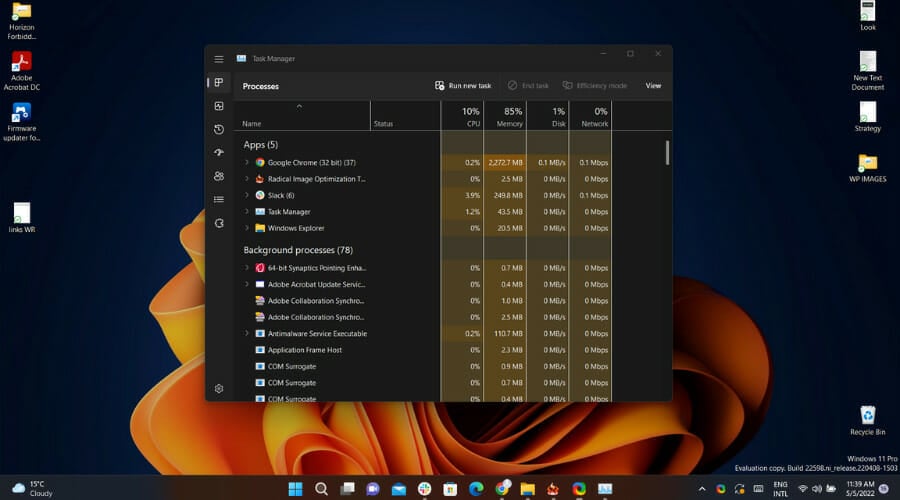Expand the Task Manager process row
Screen dimensions: 900x500
[x=247, y=212]
